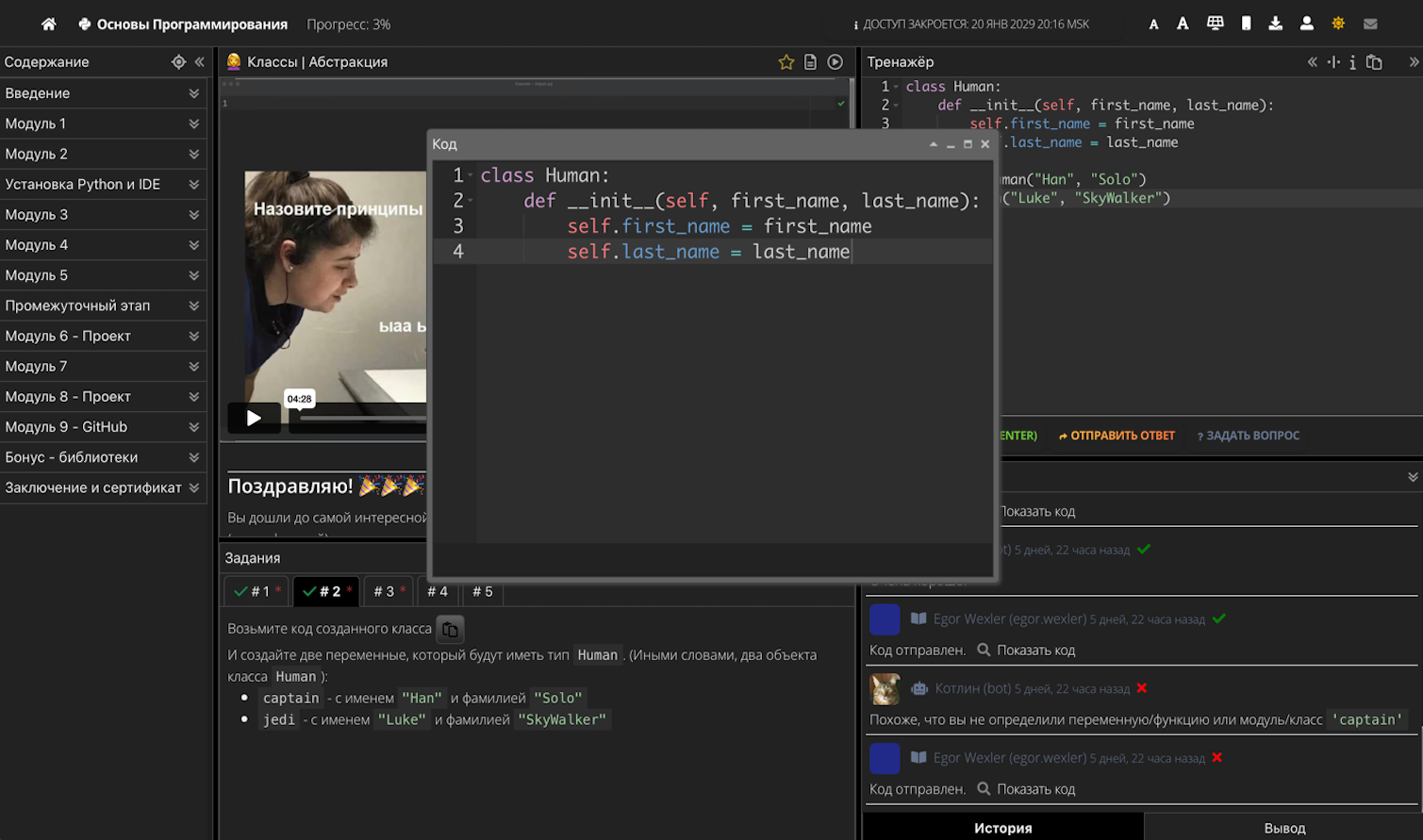Image resolution: width=1423 pixels, height=840 pixels.
Task: Click the download icon in top bar
Action: pyautogui.click(x=1275, y=24)
